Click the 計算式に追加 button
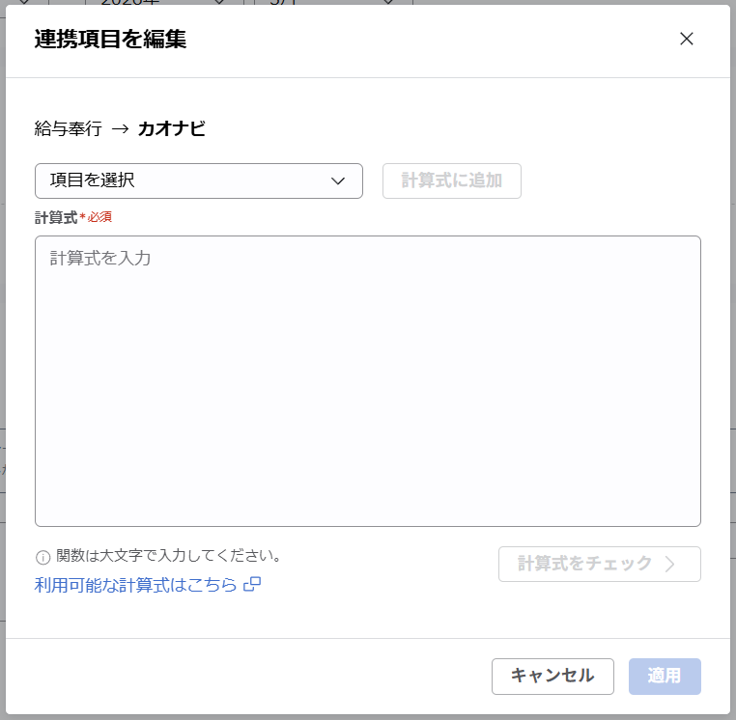The width and height of the screenshot is (736, 720). 452,181
